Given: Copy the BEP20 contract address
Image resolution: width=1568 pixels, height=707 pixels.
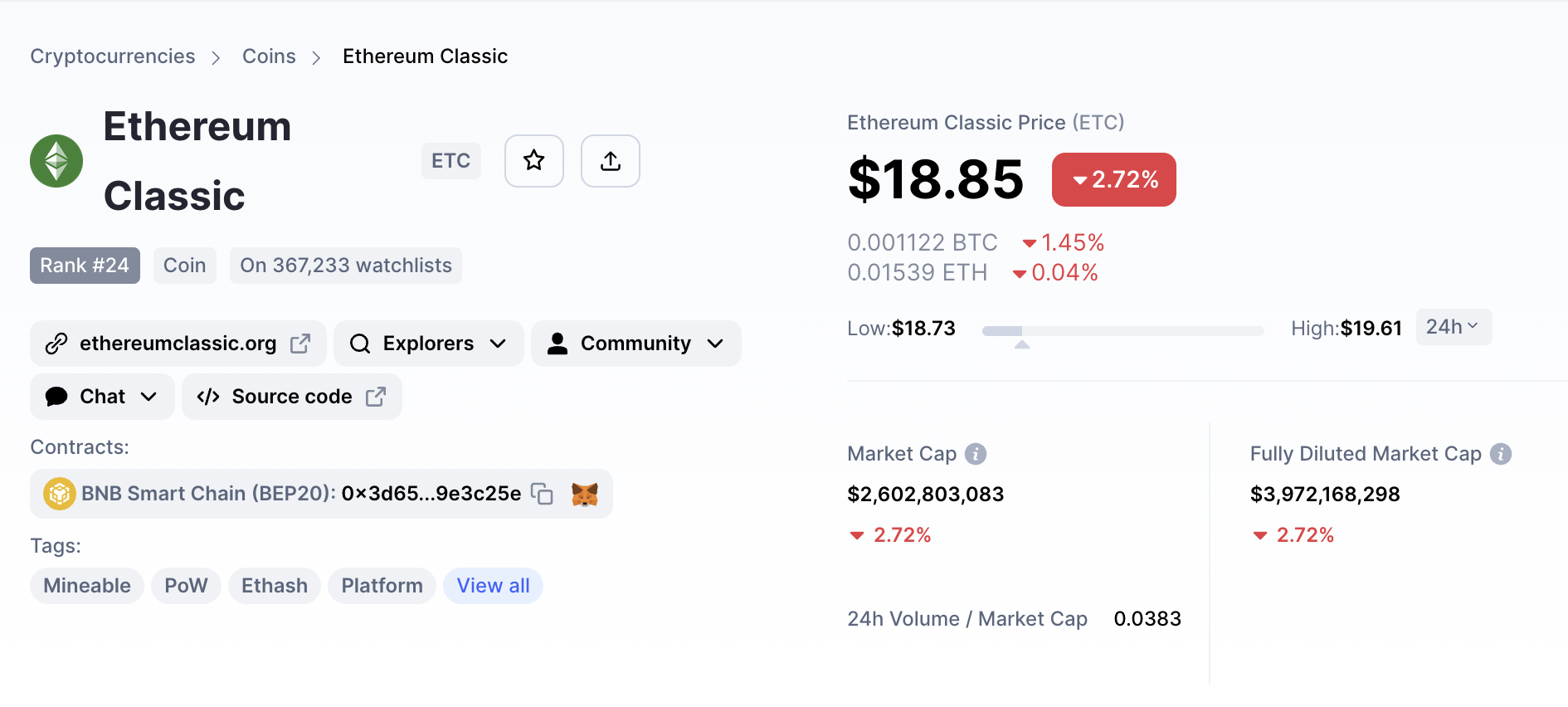Looking at the screenshot, I should 542,494.
